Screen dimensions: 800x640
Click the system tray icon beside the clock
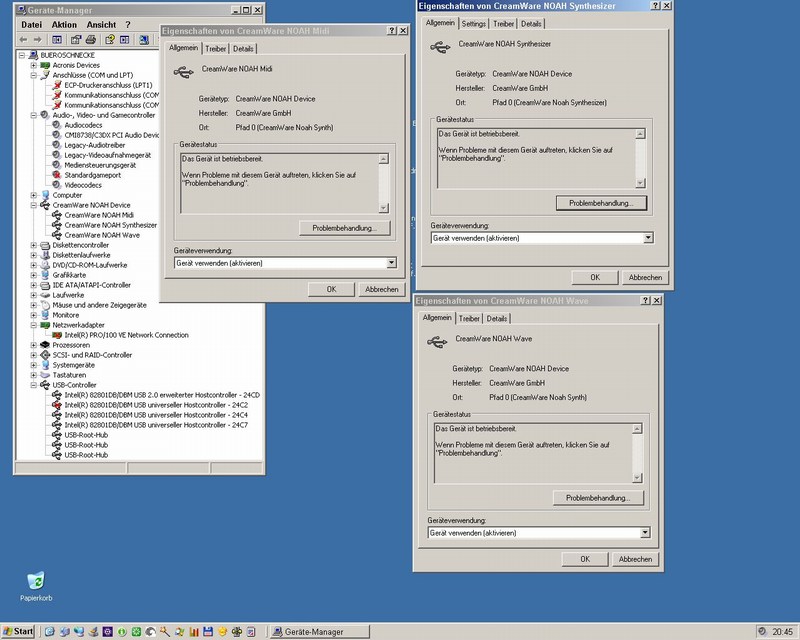(x=762, y=631)
